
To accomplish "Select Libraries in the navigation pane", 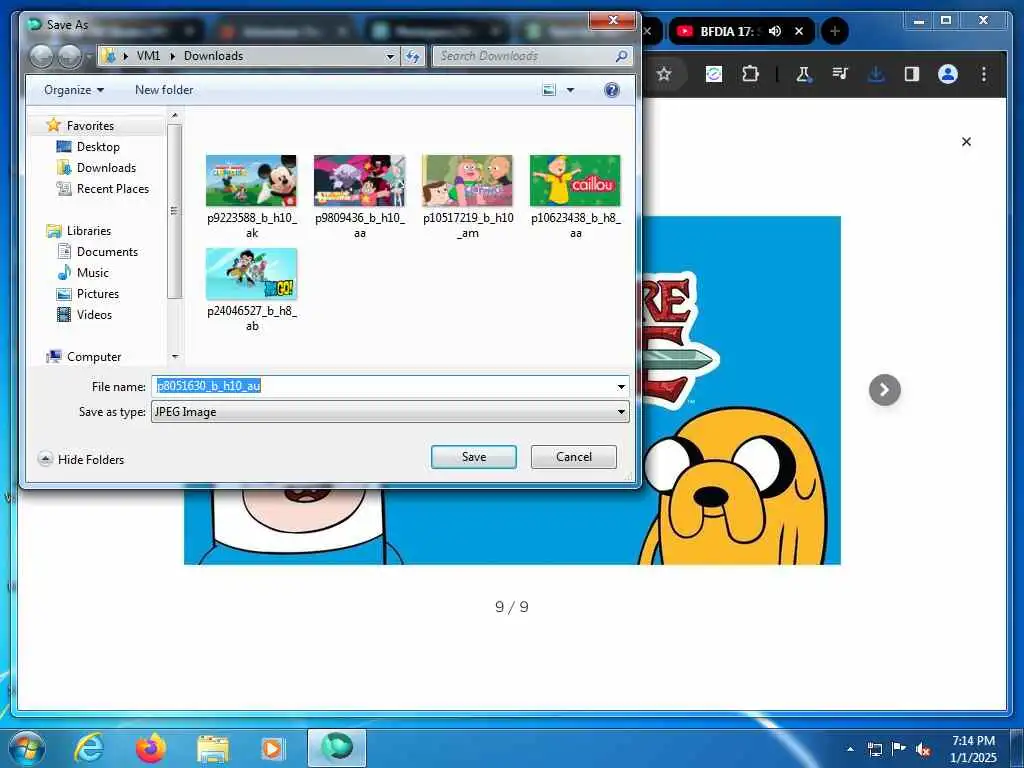I will (x=89, y=231).
